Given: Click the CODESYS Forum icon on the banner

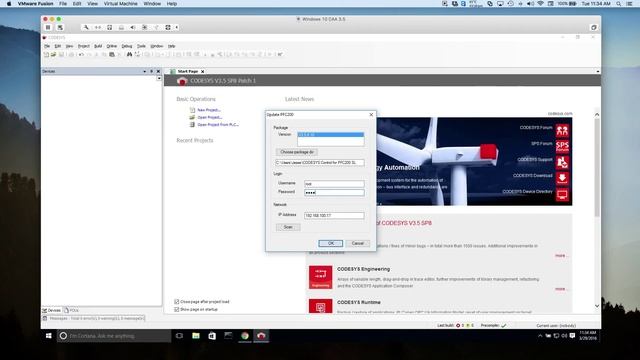Looking at the screenshot, I should (x=562, y=131).
